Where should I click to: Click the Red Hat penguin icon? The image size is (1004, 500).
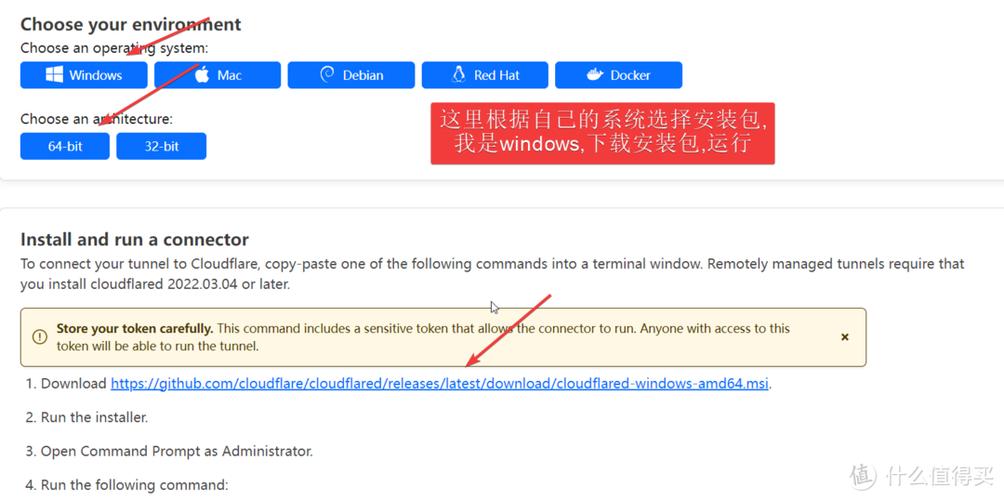point(458,75)
